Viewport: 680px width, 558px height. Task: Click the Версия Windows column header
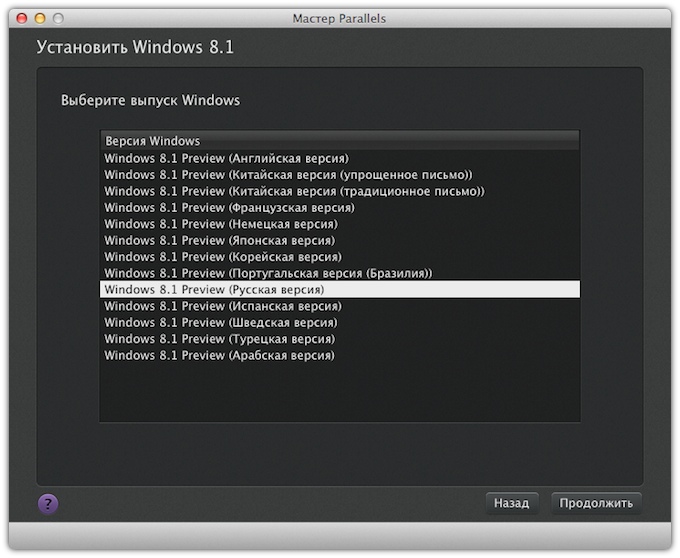[340, 141]
